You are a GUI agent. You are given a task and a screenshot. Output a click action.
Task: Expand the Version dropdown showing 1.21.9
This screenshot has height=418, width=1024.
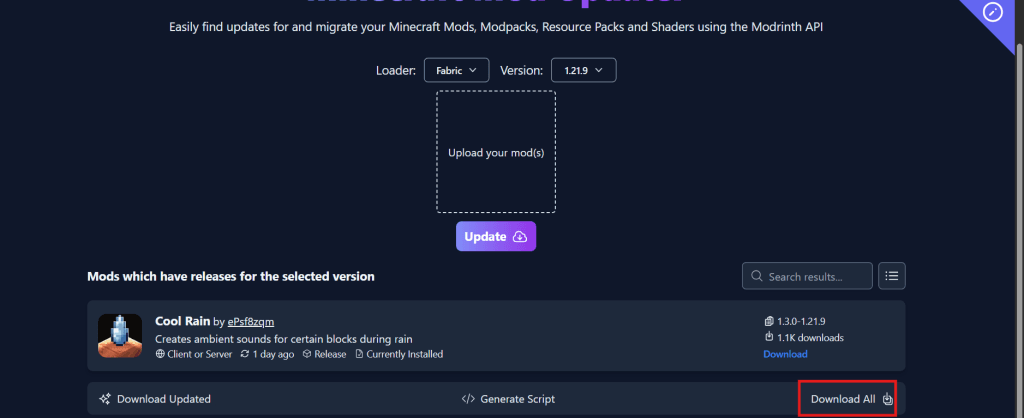[583, 70]
